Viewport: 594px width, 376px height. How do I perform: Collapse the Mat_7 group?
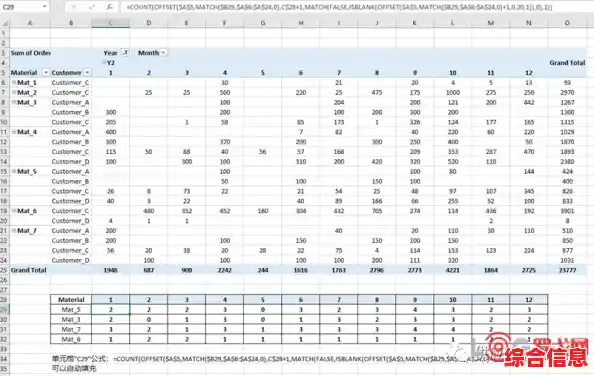coord(14,230)
